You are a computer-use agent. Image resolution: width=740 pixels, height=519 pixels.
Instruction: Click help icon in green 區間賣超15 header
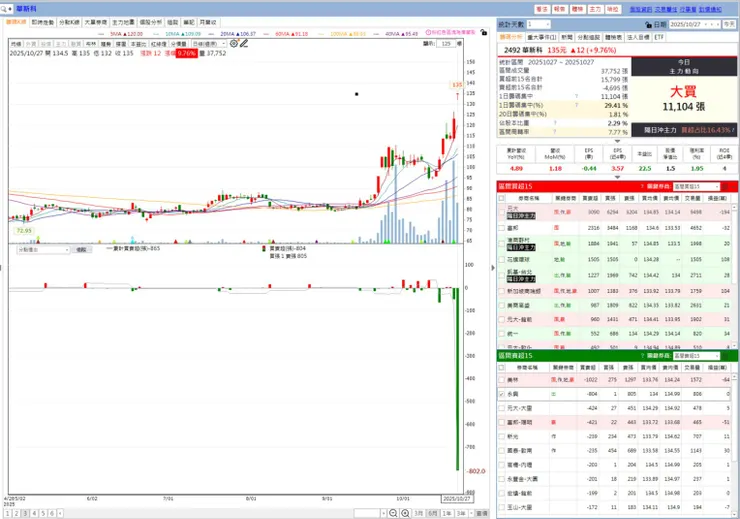coord(642,356)
